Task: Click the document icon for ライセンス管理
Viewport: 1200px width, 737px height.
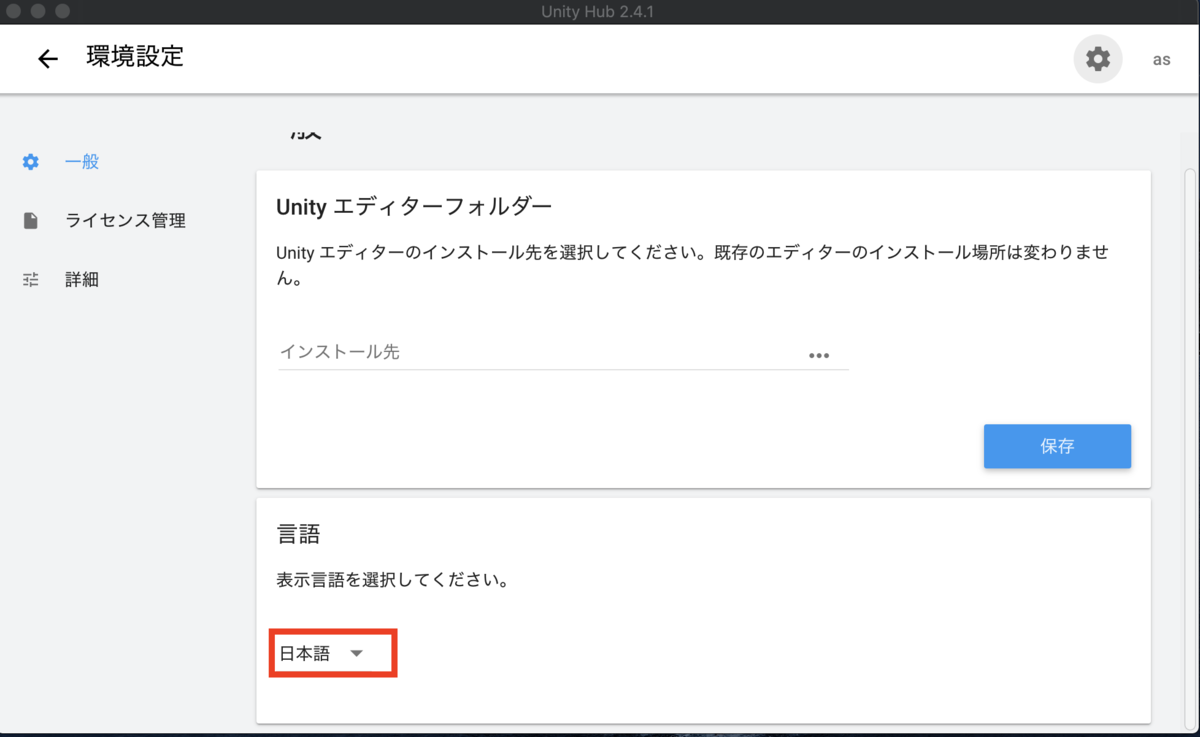Action: (31, 221)
